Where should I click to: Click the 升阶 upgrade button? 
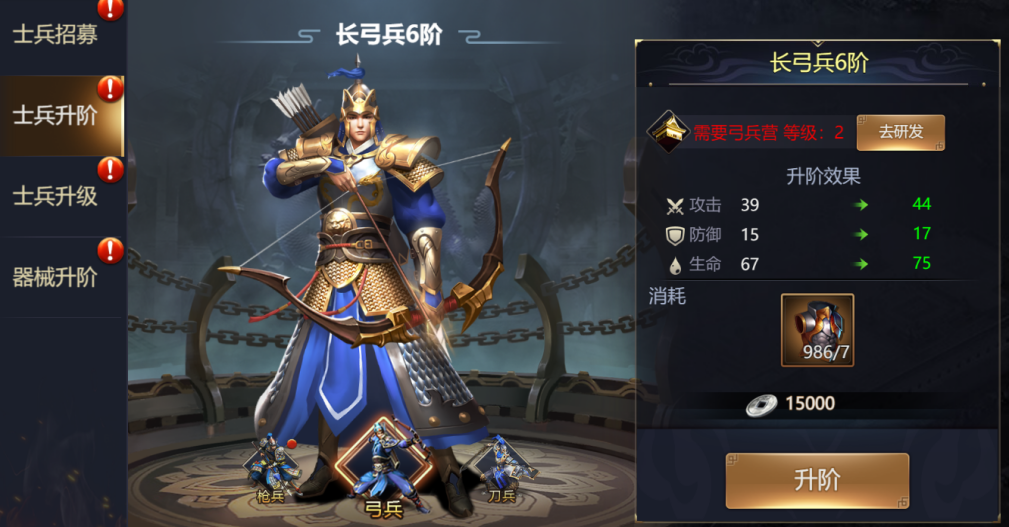[x=817, y=481]
